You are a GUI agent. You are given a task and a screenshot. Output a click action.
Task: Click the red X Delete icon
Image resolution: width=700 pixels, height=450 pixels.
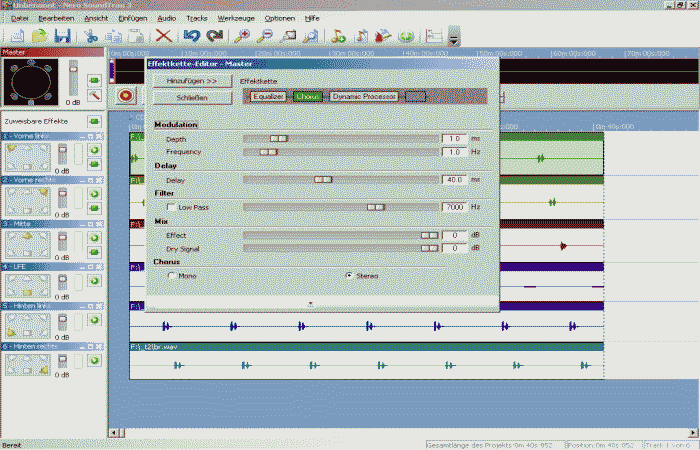pyautogui.click(x=163, y=36)
